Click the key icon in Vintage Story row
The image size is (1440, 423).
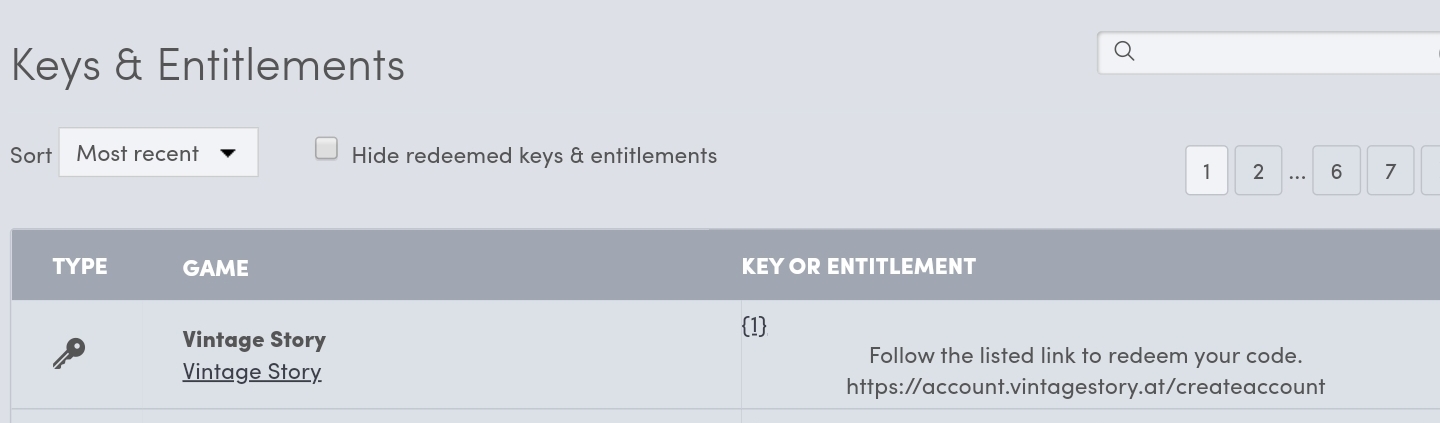point(69,354)
